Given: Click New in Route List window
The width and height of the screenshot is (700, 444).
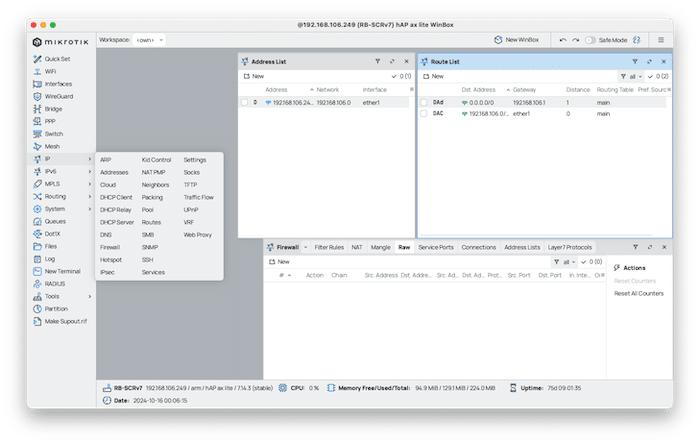Looking at the screenshot, I should (433, 77).
